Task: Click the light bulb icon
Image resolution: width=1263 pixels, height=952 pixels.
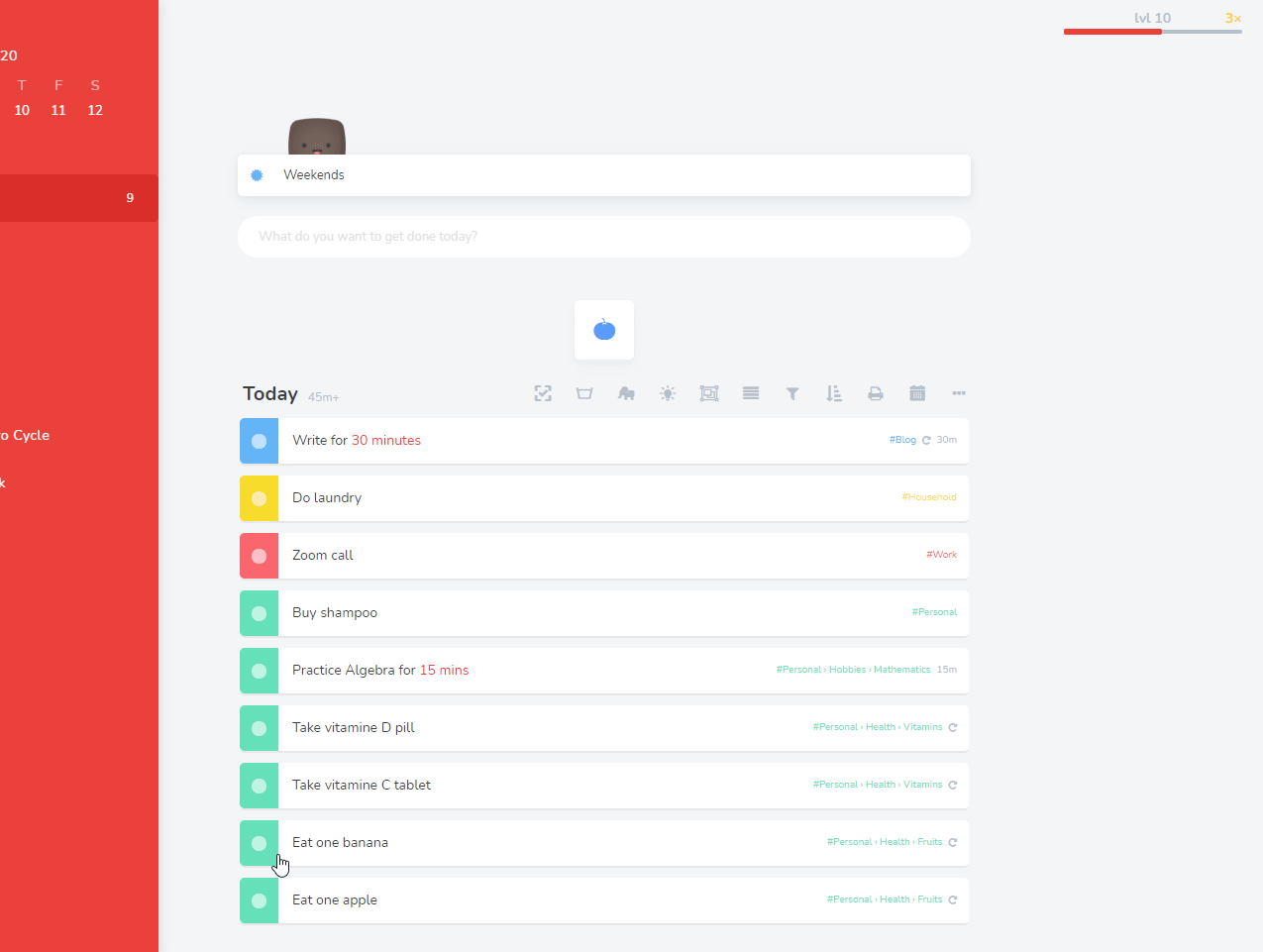Action: point(668,393)
